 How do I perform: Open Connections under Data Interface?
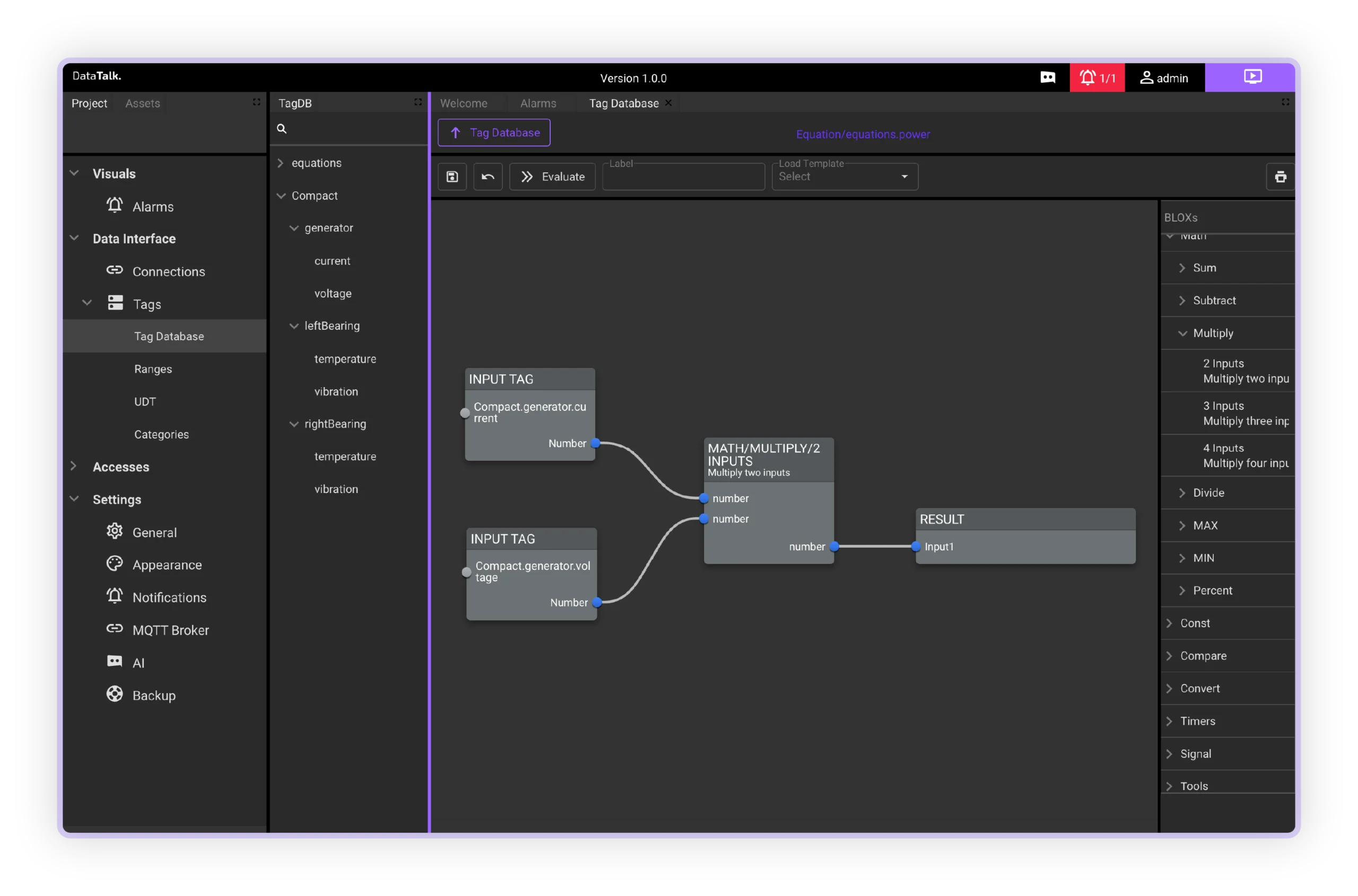169,271
